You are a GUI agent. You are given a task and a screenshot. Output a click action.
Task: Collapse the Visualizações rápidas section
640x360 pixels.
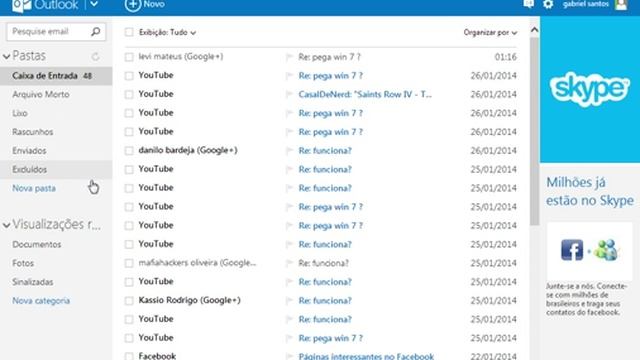7,225
